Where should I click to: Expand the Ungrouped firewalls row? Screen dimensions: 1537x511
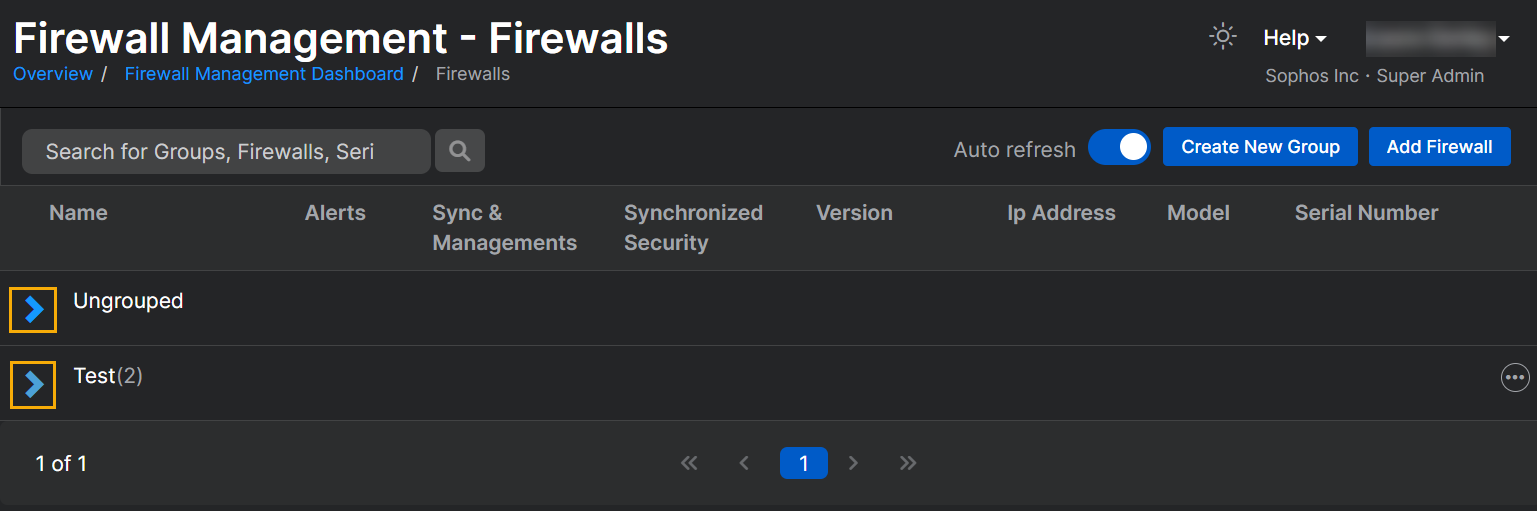click(33, 310)
